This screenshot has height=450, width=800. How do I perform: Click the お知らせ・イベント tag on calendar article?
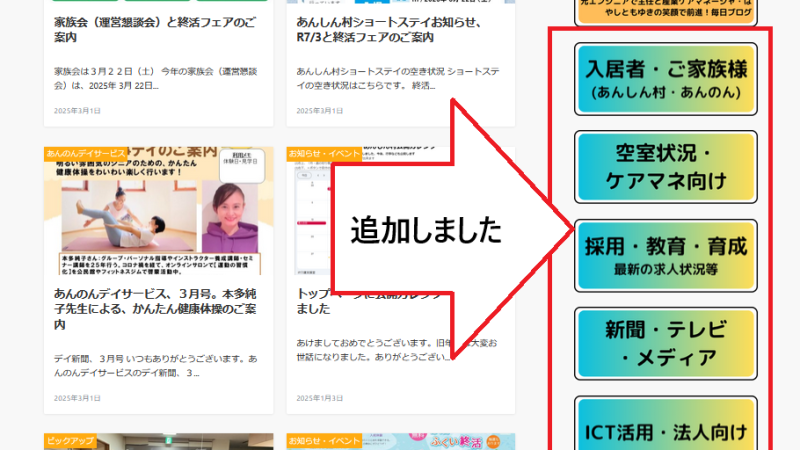pos(324,154)
